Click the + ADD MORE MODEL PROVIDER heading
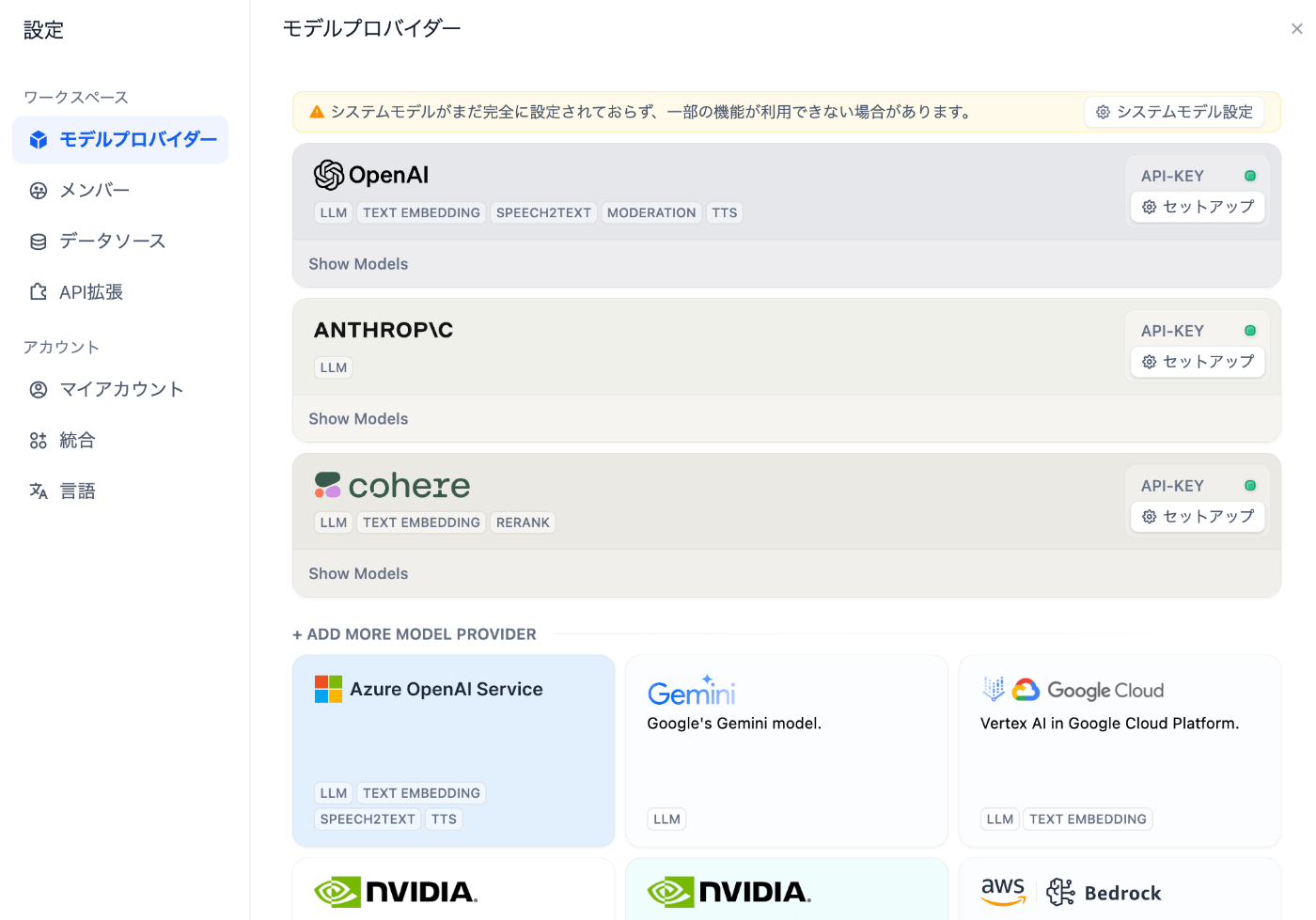1316x920 pixels. point(415,634)
